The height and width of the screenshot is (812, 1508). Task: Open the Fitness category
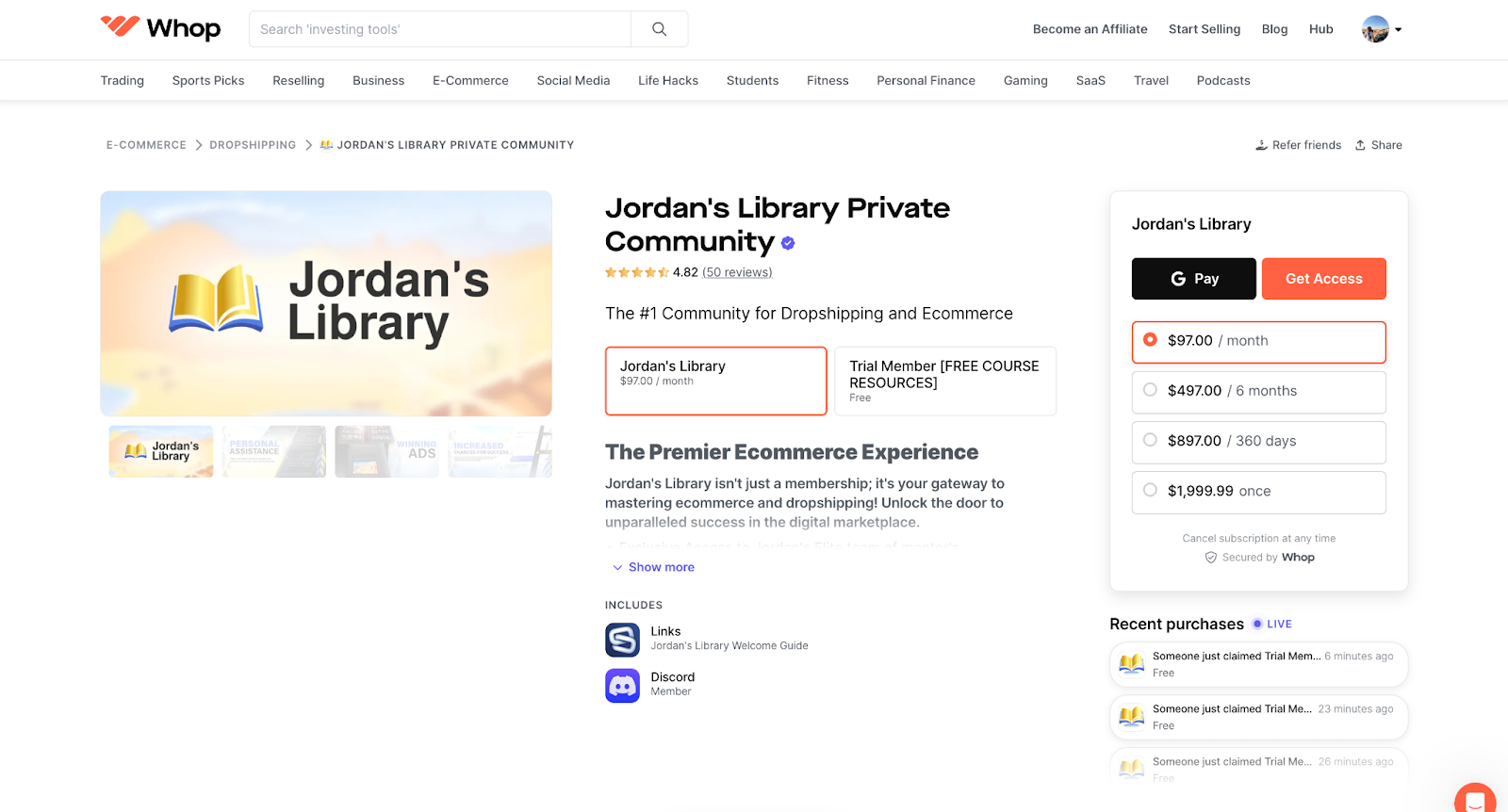tap(828, 81)
